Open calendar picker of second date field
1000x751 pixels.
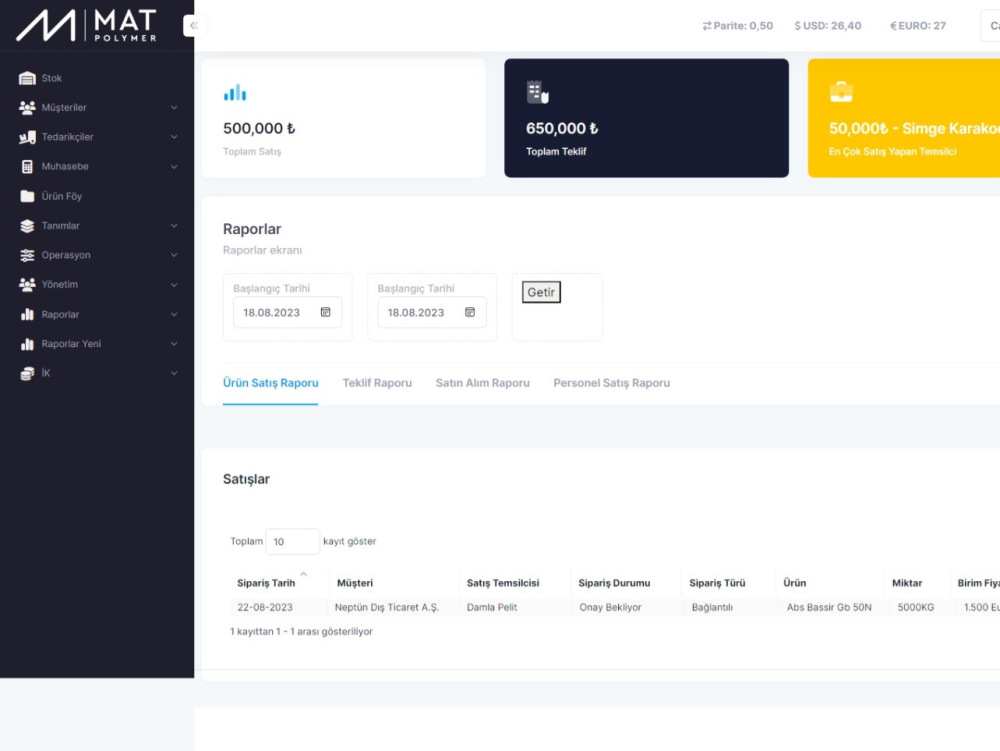pyautogui.click(x=470, y=312)
